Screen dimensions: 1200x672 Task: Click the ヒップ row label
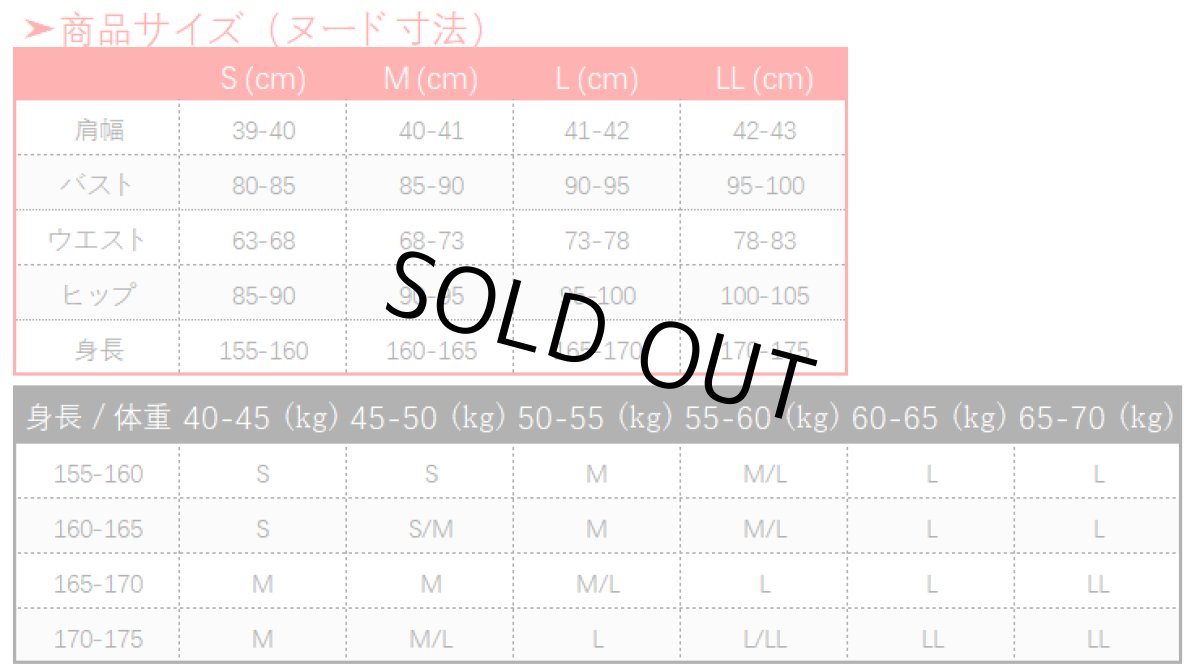(x=98, y=295)
